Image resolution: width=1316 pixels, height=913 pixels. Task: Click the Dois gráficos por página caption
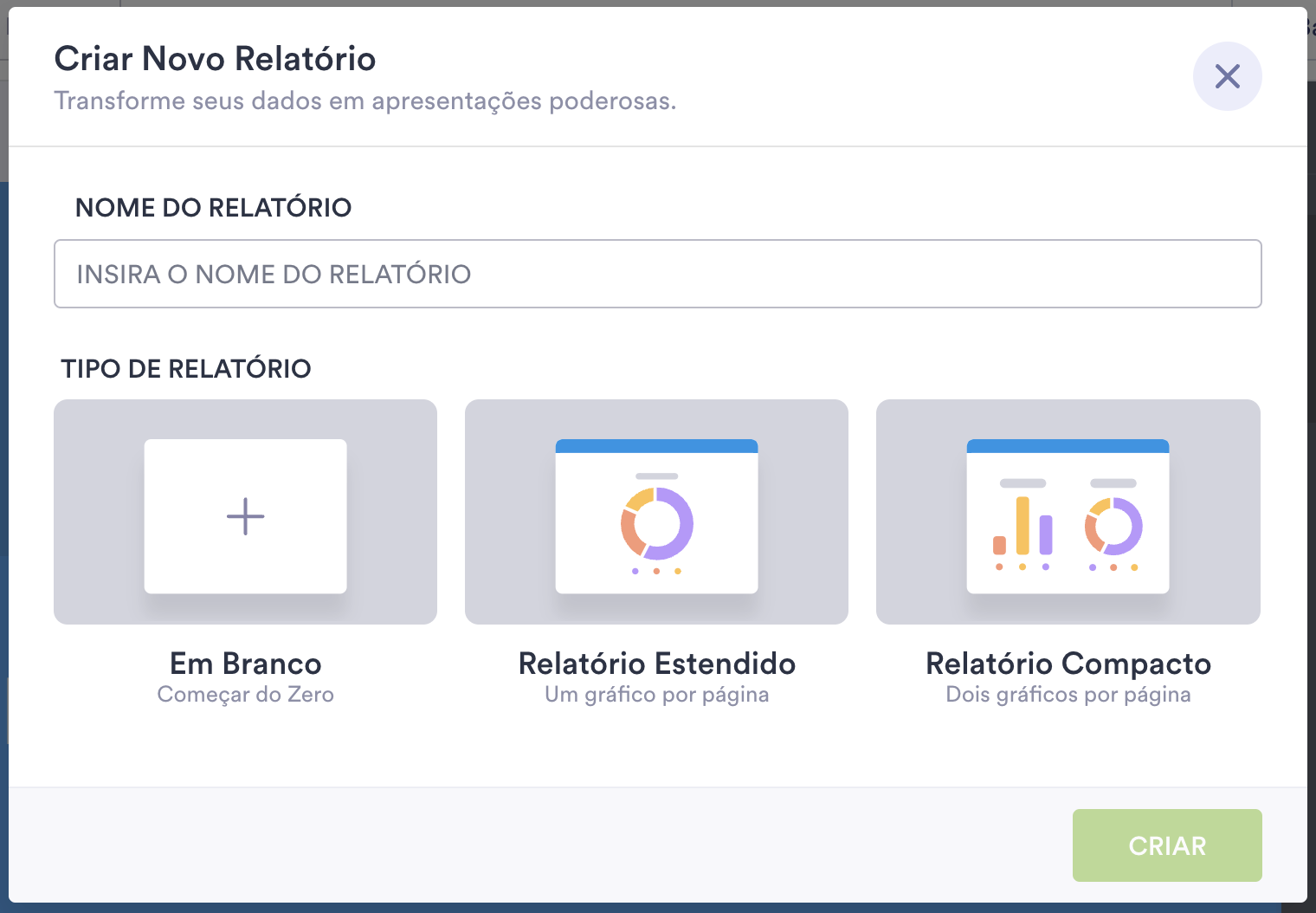tap(1068, 695)
